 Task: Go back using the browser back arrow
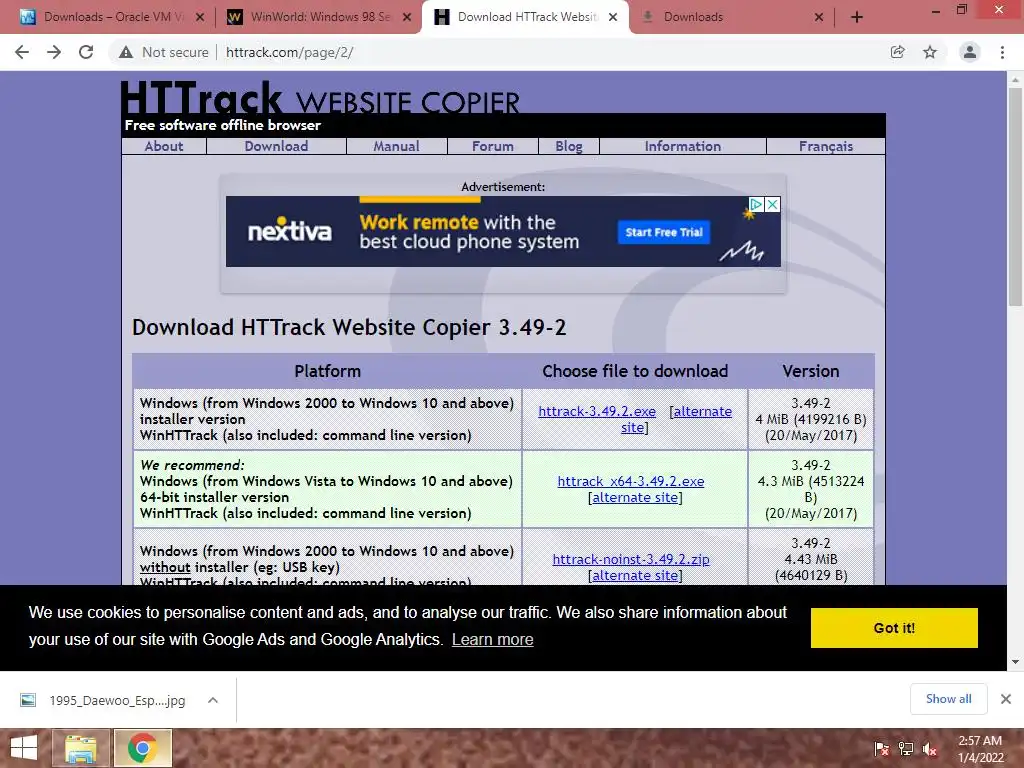(x=22, y=52)
